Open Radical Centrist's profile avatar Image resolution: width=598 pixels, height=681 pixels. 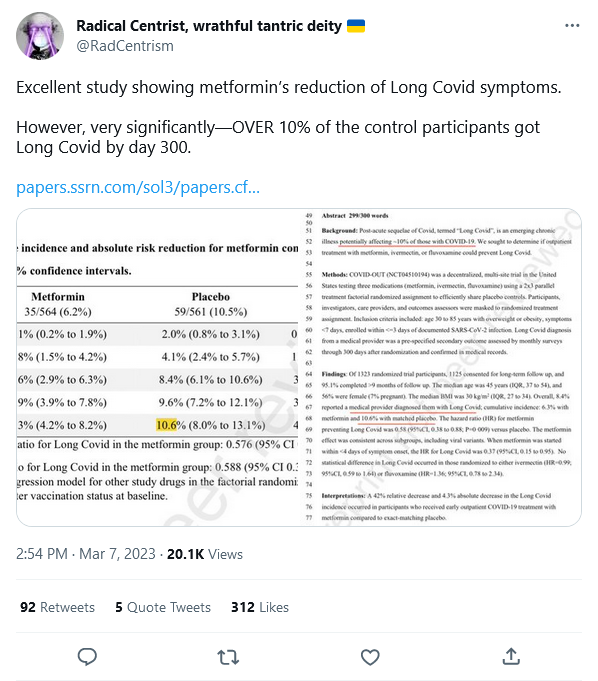[x=40, y=36]
